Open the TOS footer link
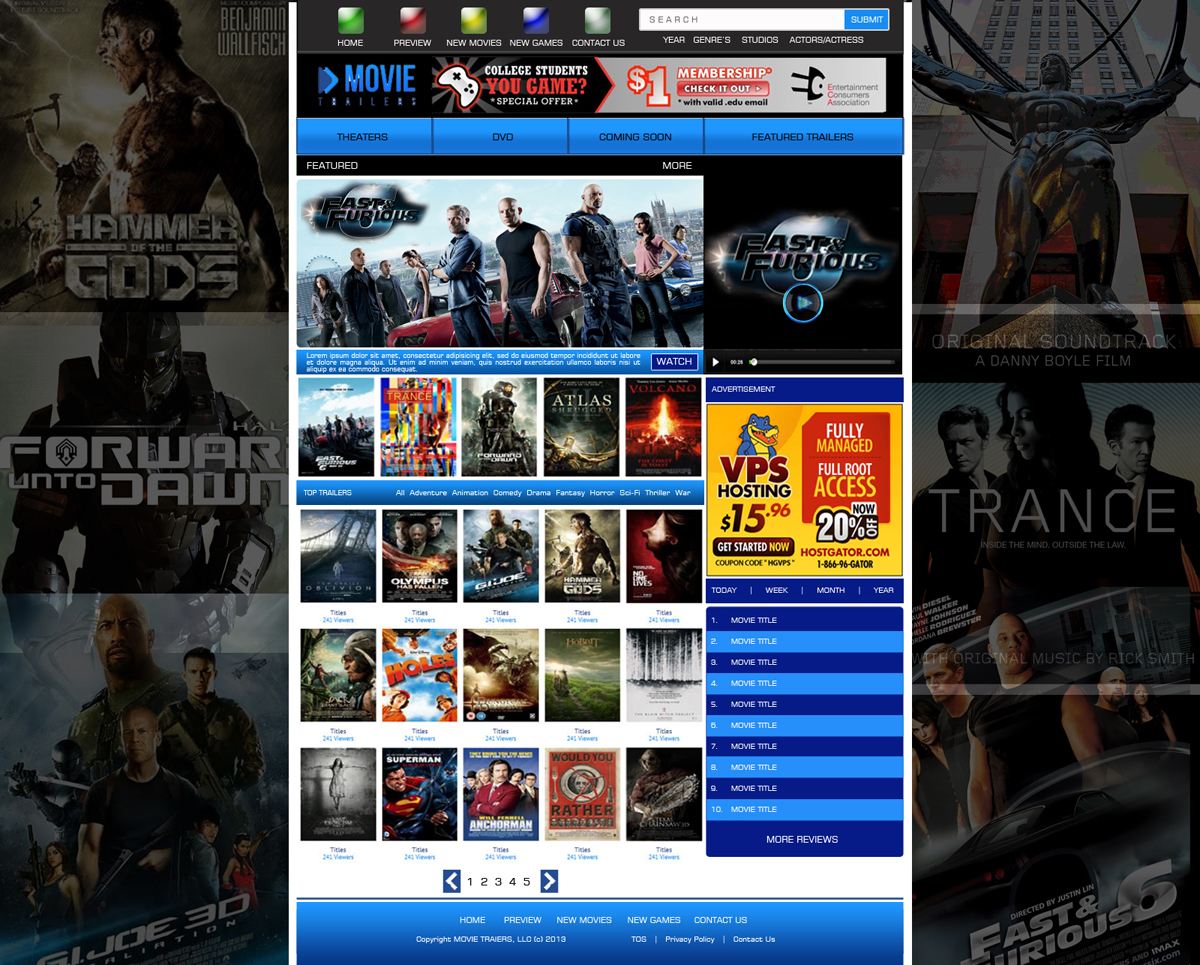Screen dimensions: 1200x965 click(x=639, y=939)
